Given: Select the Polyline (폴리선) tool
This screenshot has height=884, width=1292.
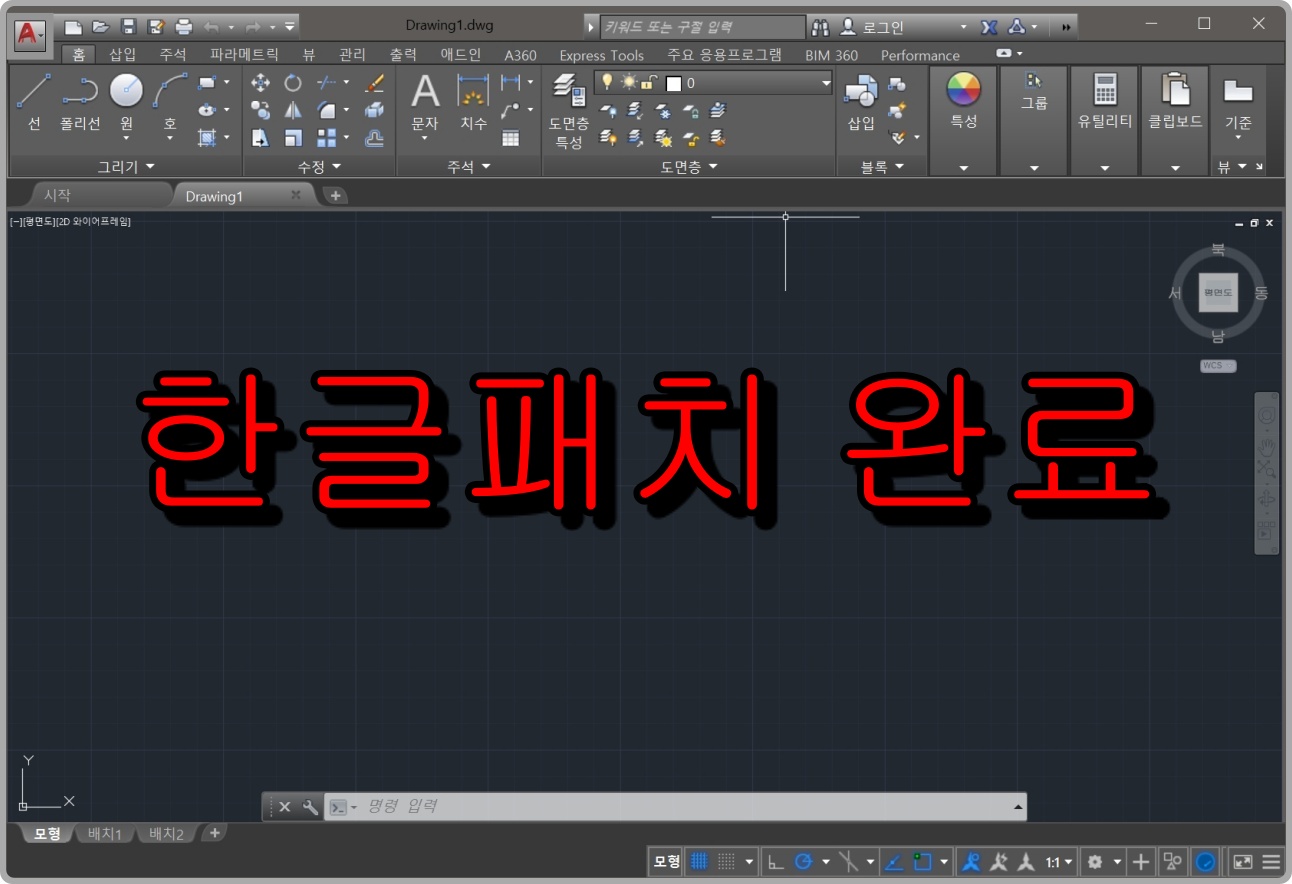Looking at the screenshot, I should coord(79,95).
